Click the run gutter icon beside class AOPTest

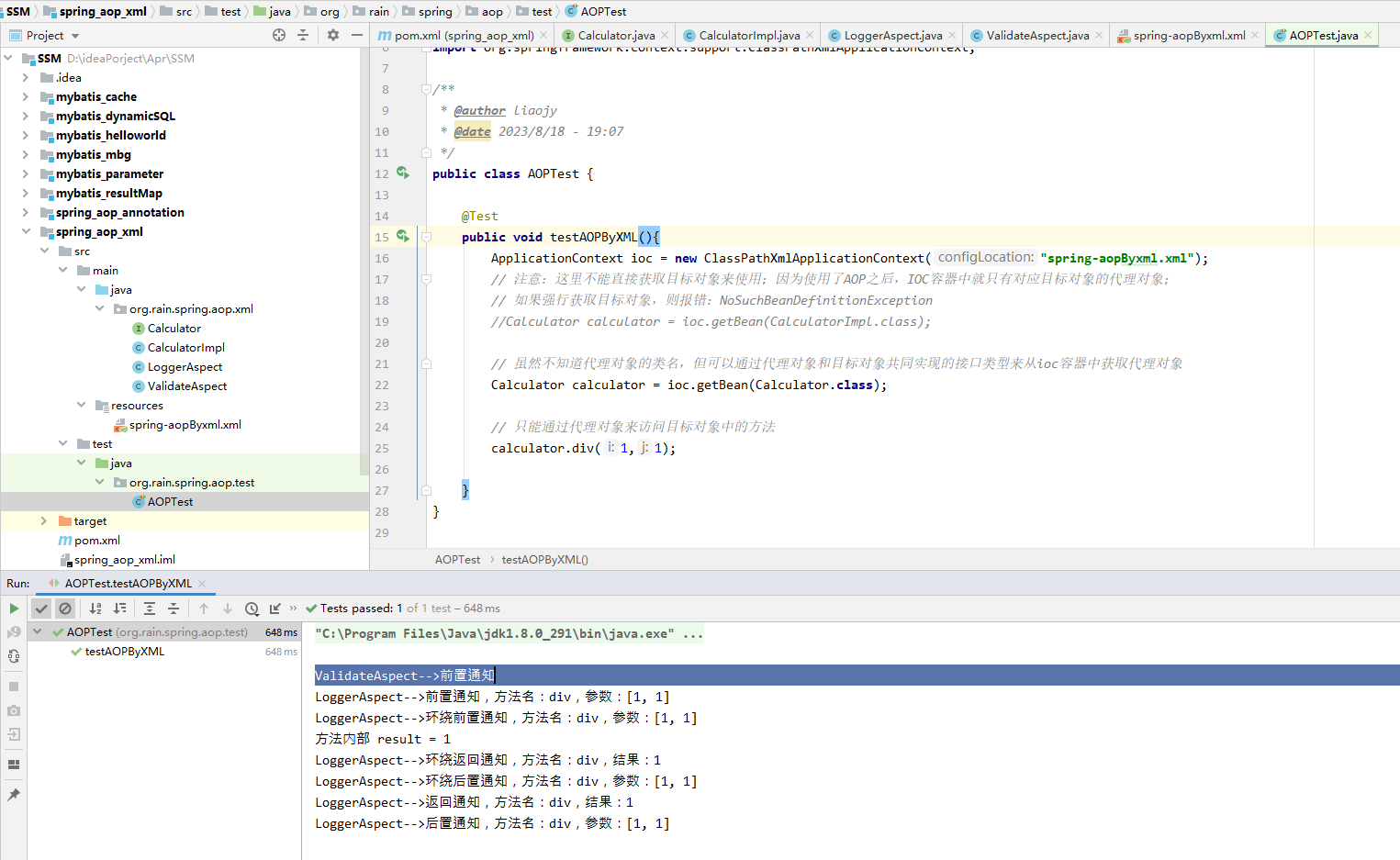[x=402, y=173]
